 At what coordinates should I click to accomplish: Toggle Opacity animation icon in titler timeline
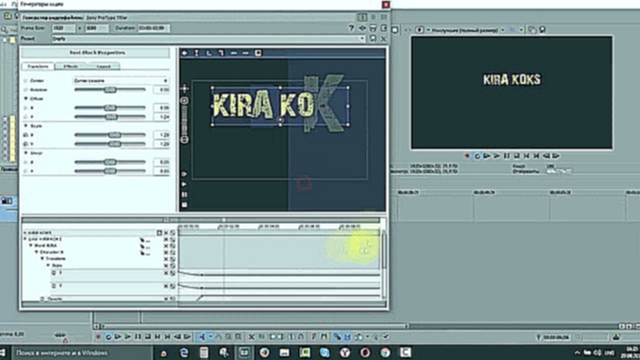(x=42, y=299)
